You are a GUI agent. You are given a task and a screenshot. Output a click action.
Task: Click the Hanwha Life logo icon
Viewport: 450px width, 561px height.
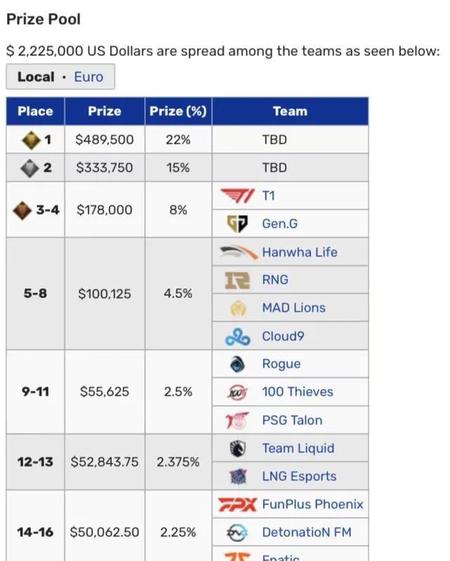[x=238, y=252]
